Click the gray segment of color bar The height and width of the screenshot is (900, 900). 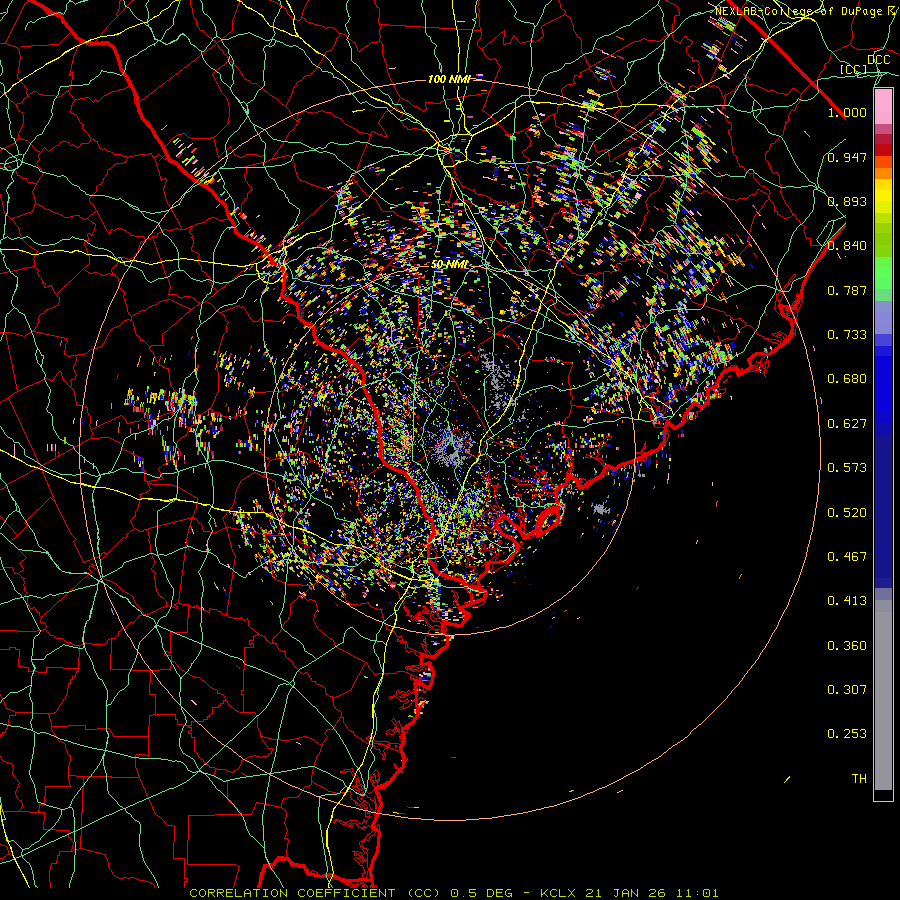[883, 695]
